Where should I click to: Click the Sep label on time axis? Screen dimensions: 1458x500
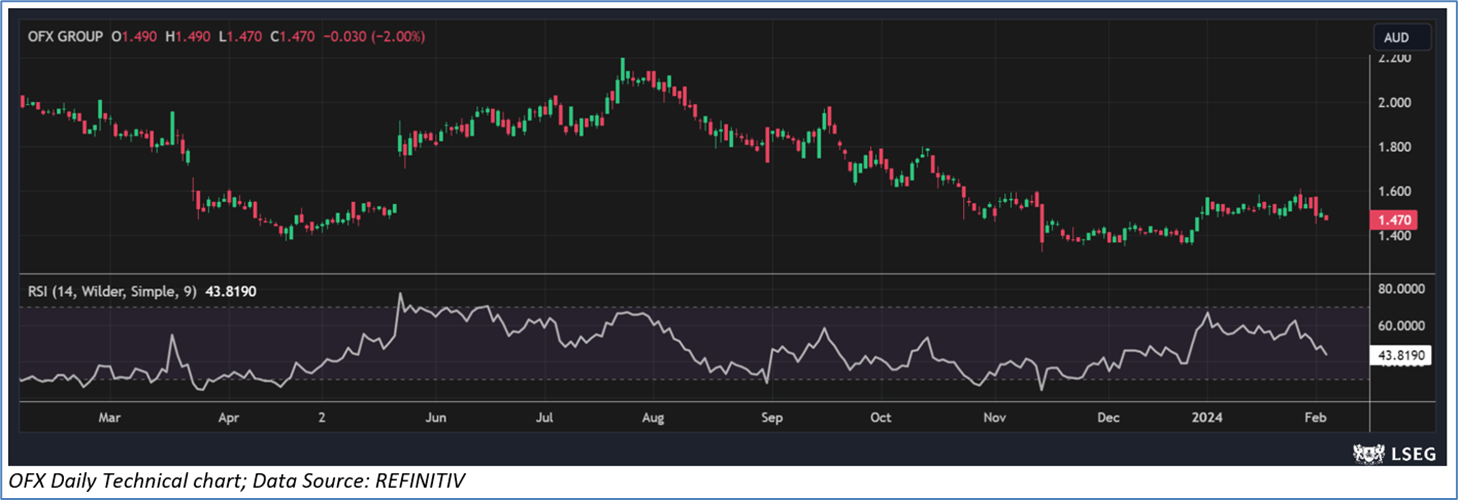pyautogui.click(x=772, y=416)
